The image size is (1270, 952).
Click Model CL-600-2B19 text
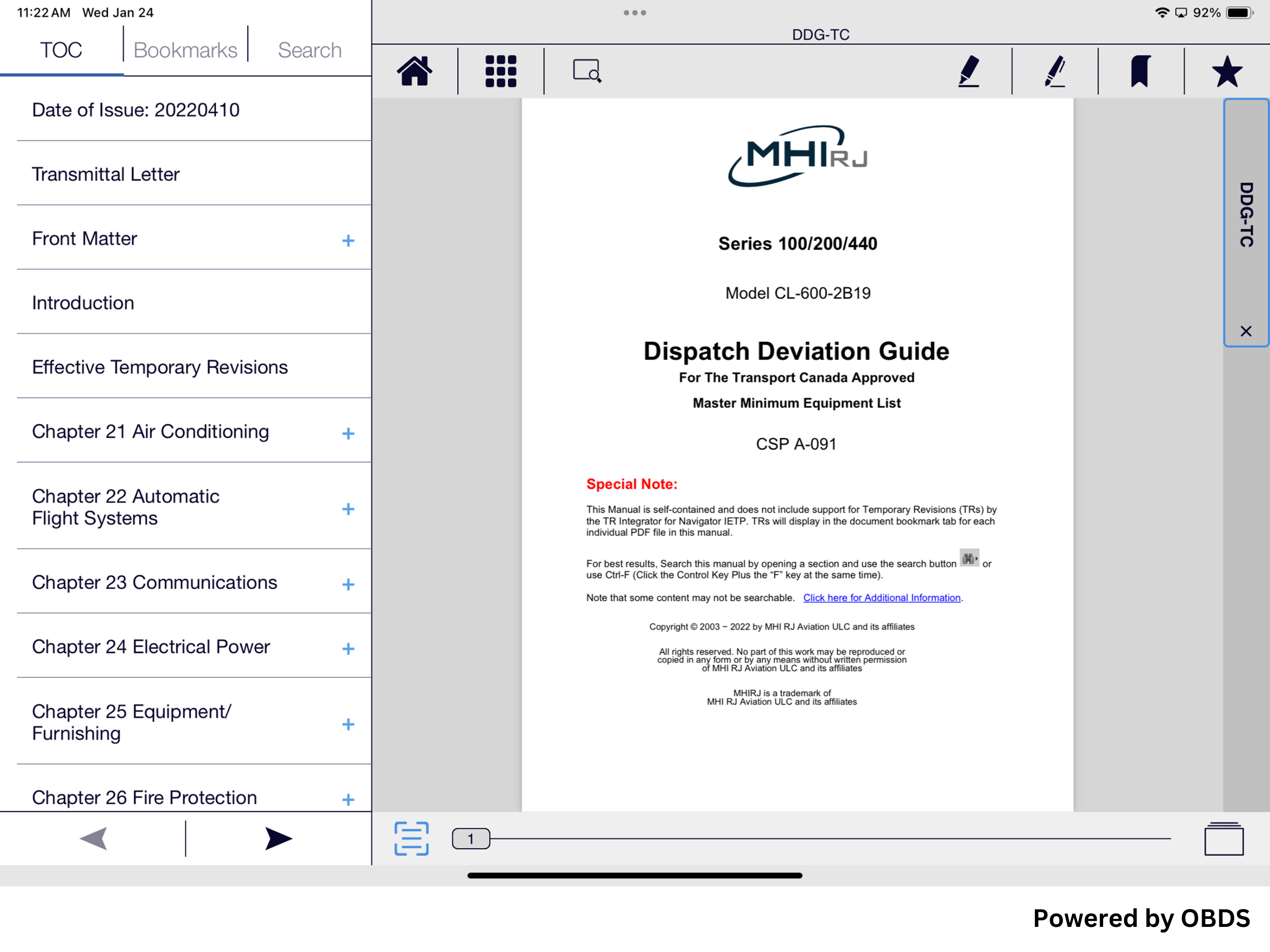pos(798,293)
